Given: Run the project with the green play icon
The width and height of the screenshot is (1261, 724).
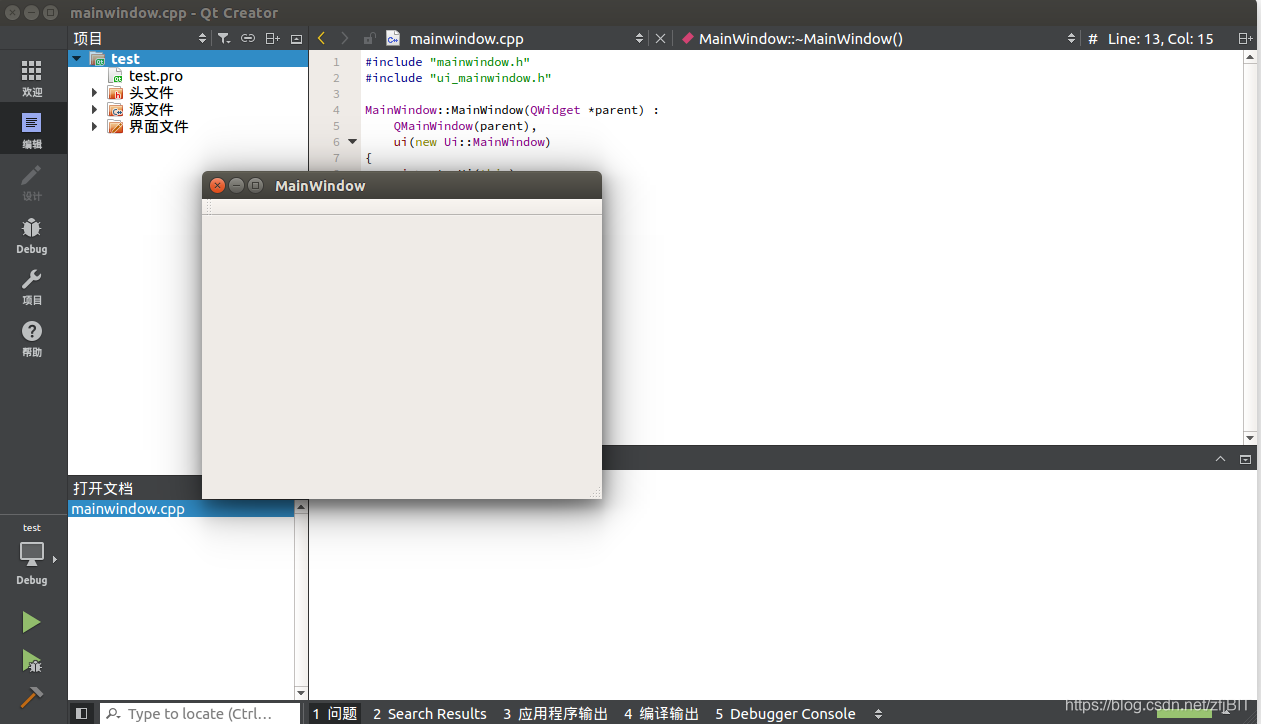Looking at the screenshot, I should point(31,621).
